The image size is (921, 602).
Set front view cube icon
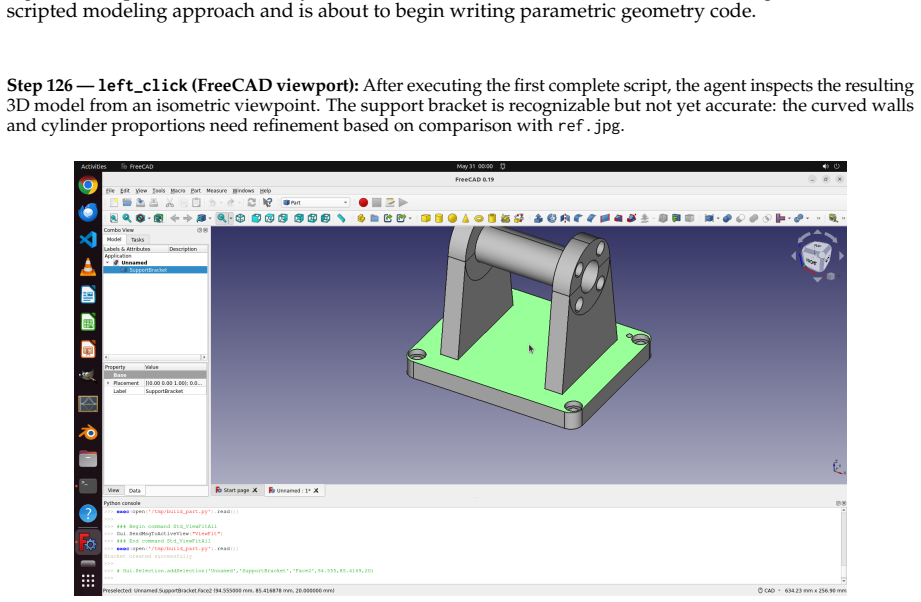256,218
